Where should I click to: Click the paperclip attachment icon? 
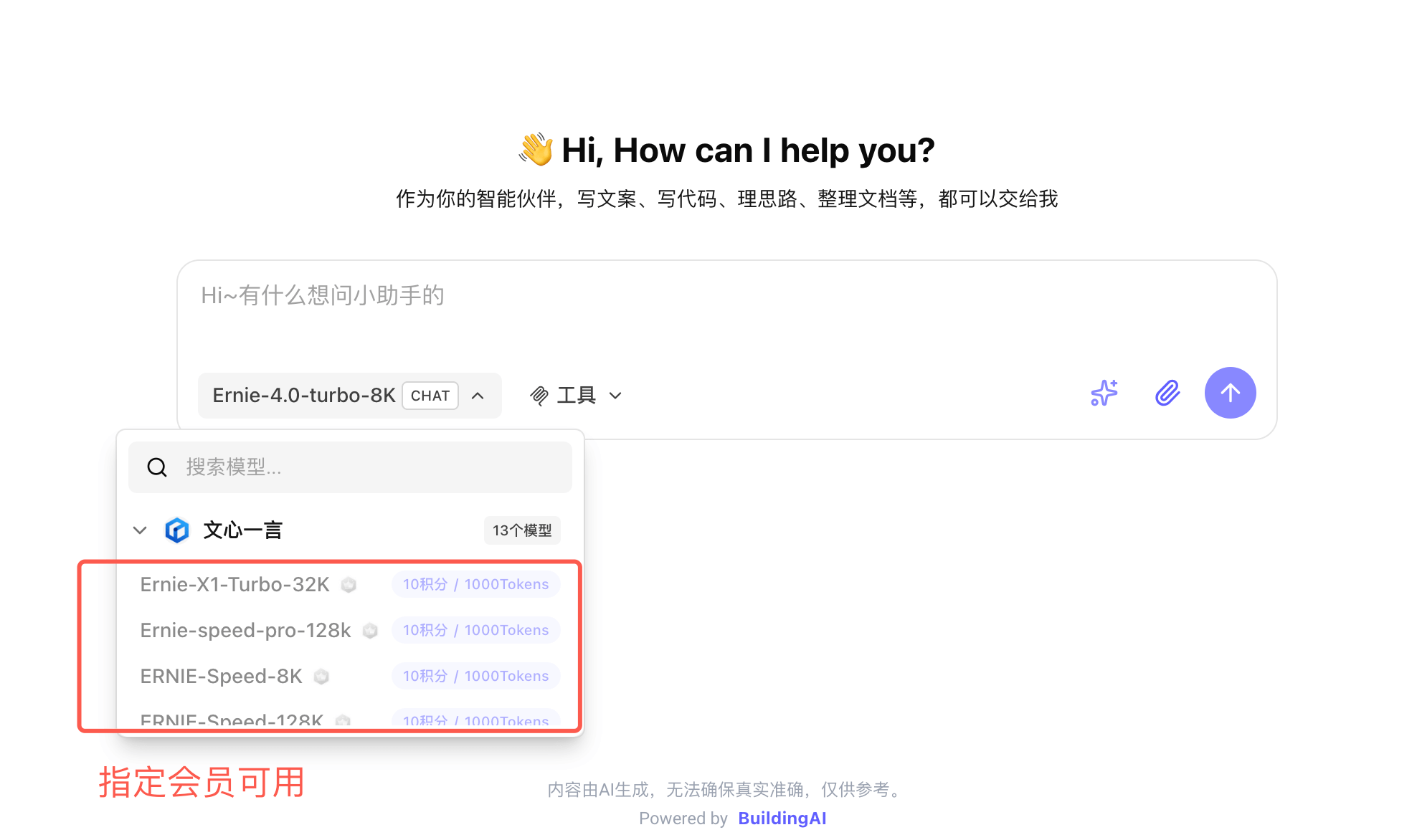(x=1167, y=393)
